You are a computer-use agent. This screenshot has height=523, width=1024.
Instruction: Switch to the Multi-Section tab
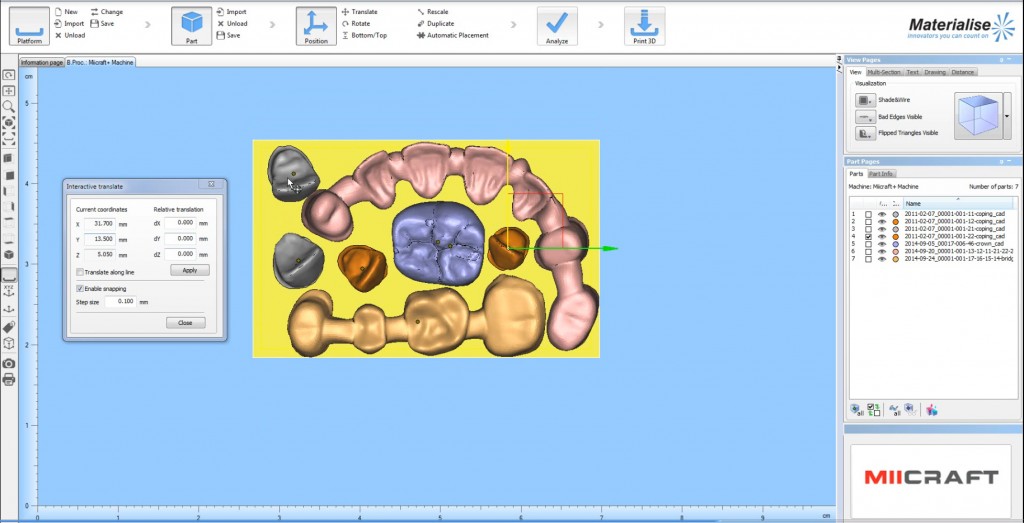pos(884,72)
